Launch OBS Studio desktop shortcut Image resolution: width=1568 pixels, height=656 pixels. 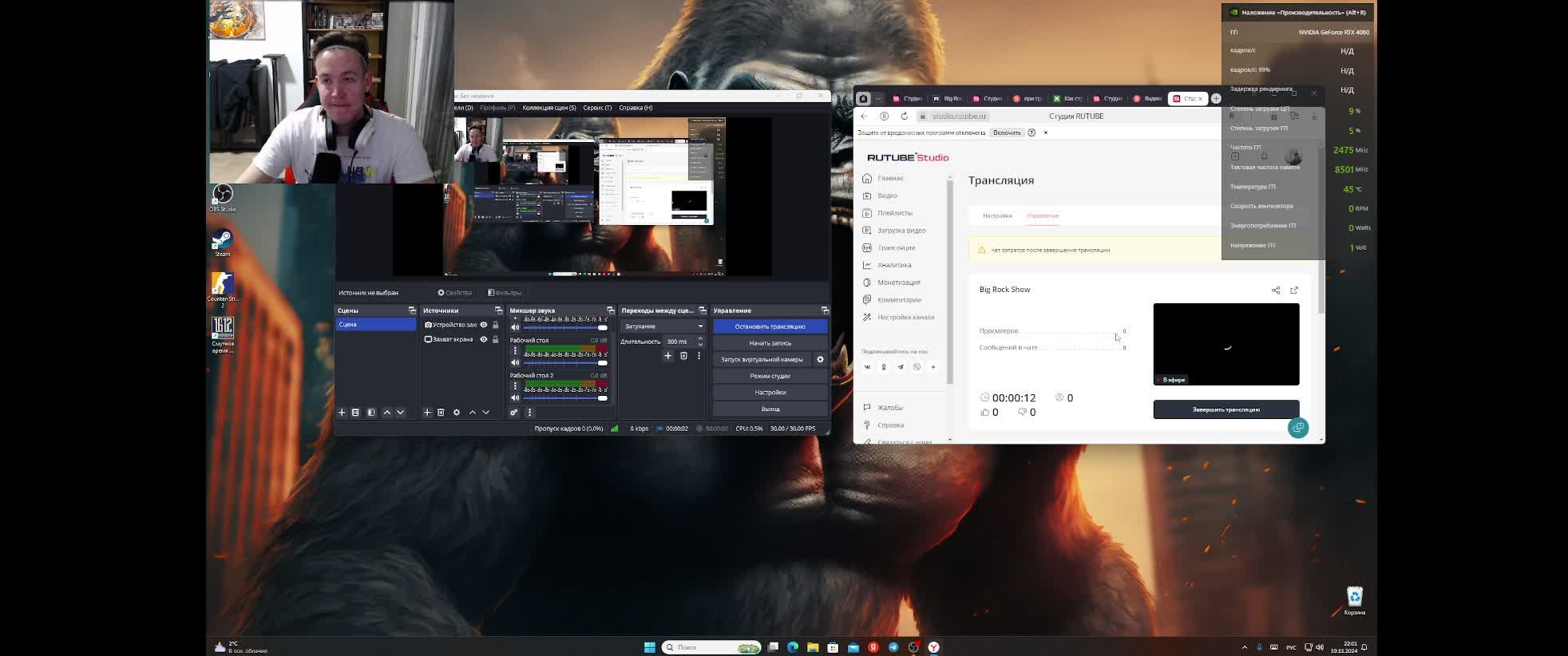pos(223,198)
